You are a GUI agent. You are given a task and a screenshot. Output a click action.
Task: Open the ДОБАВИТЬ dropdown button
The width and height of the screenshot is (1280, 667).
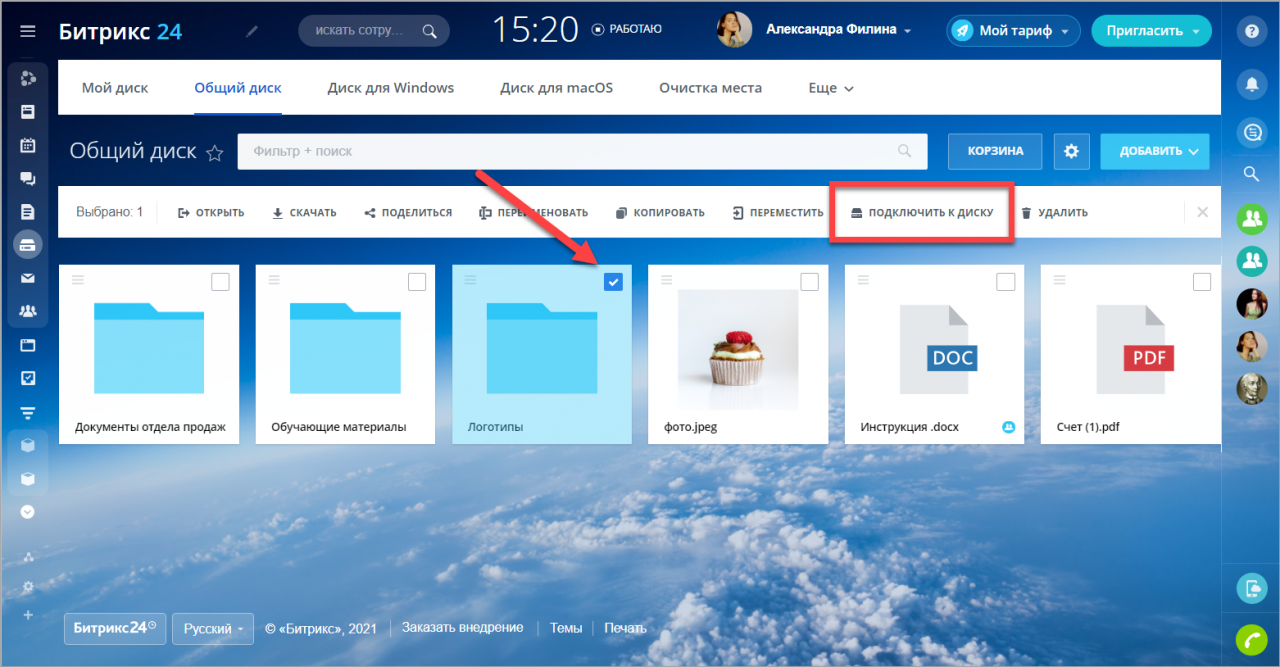(x=1155, y=151)
